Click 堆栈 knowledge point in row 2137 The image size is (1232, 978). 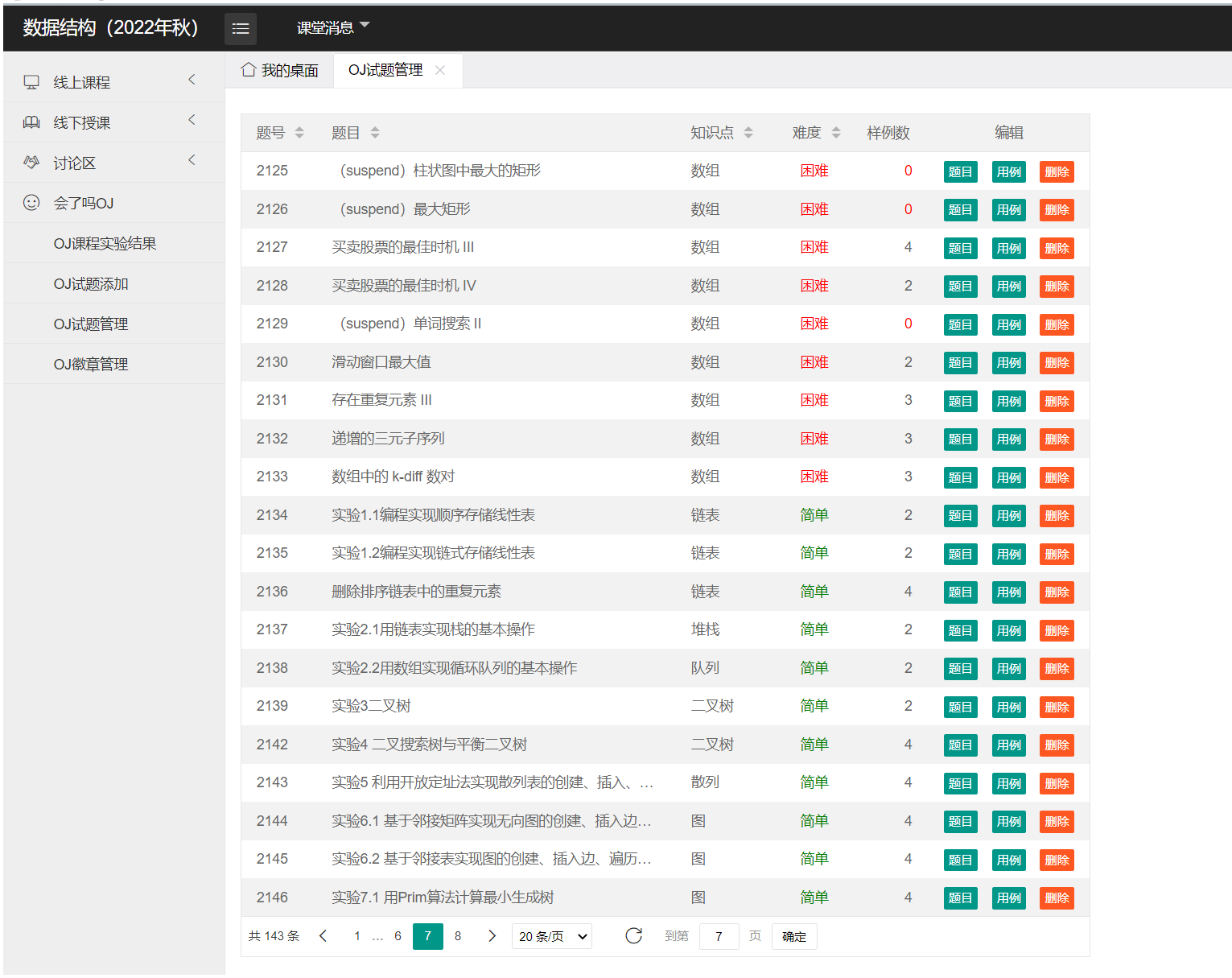[x=705, y=629]
